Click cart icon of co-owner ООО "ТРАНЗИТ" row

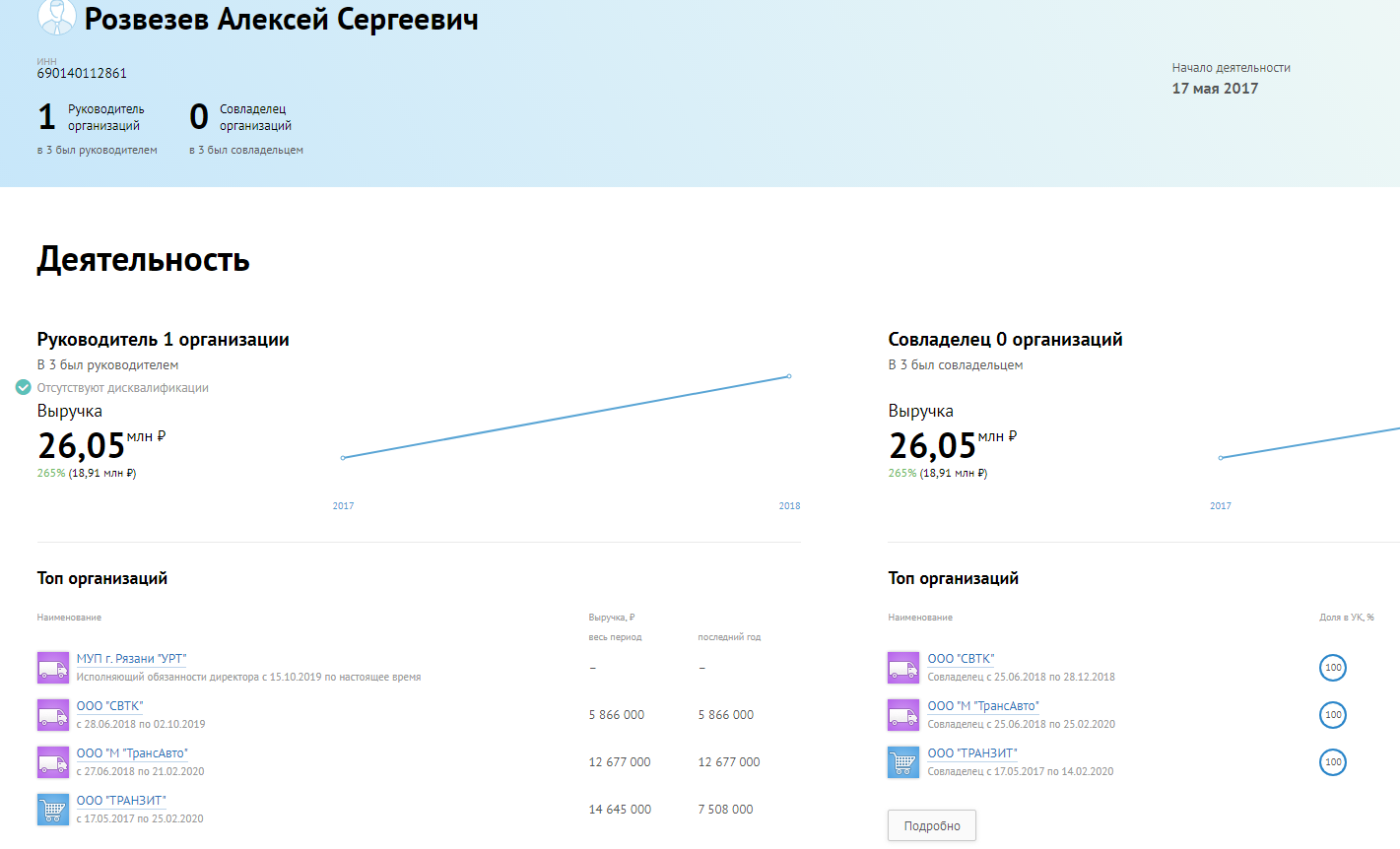pyautogui.click(x=903, y=762)
